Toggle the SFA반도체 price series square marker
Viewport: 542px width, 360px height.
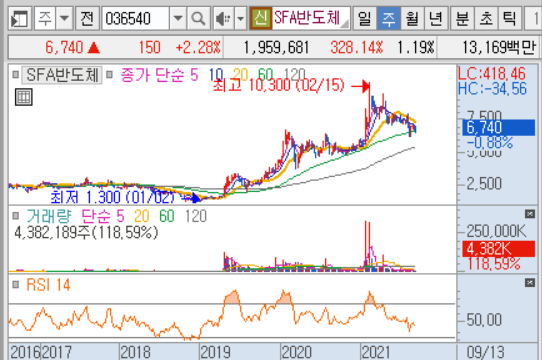click(15, 74)
